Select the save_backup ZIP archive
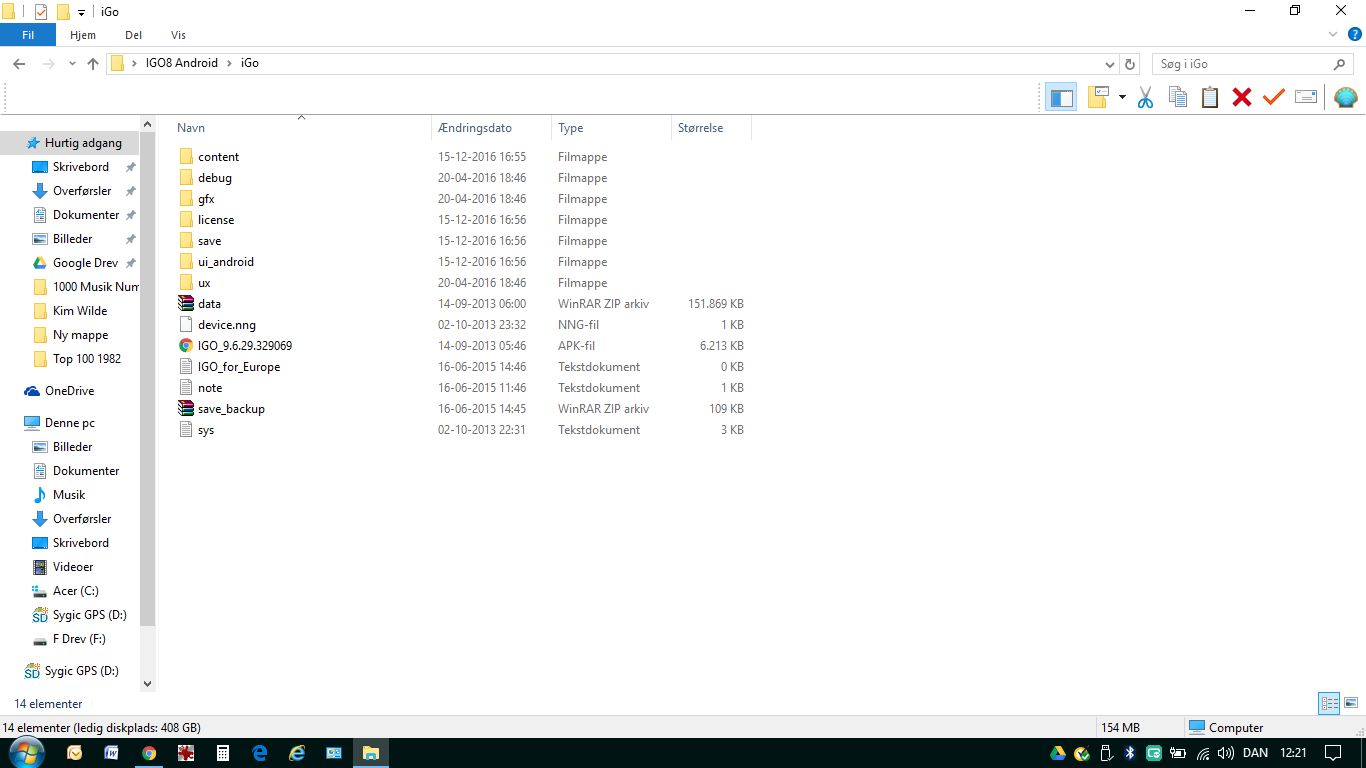This screenshot has height=768, width=1366. [x=231, y=409]
